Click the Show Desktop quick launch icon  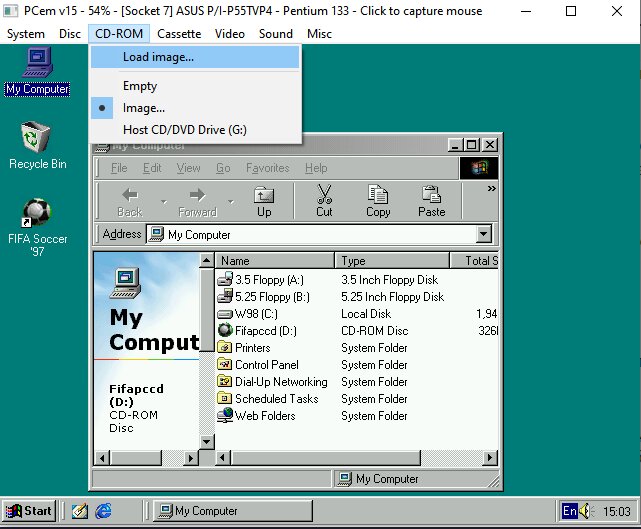[x=80, y=511]
